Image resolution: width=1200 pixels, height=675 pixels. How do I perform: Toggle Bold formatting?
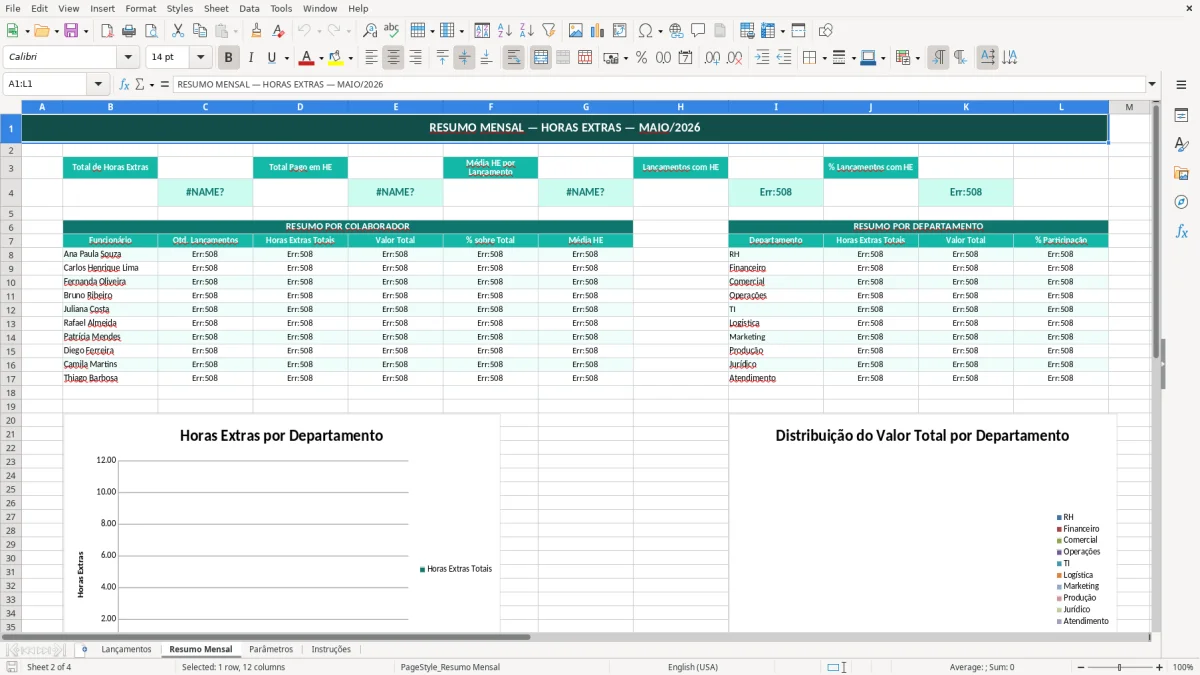229,58
